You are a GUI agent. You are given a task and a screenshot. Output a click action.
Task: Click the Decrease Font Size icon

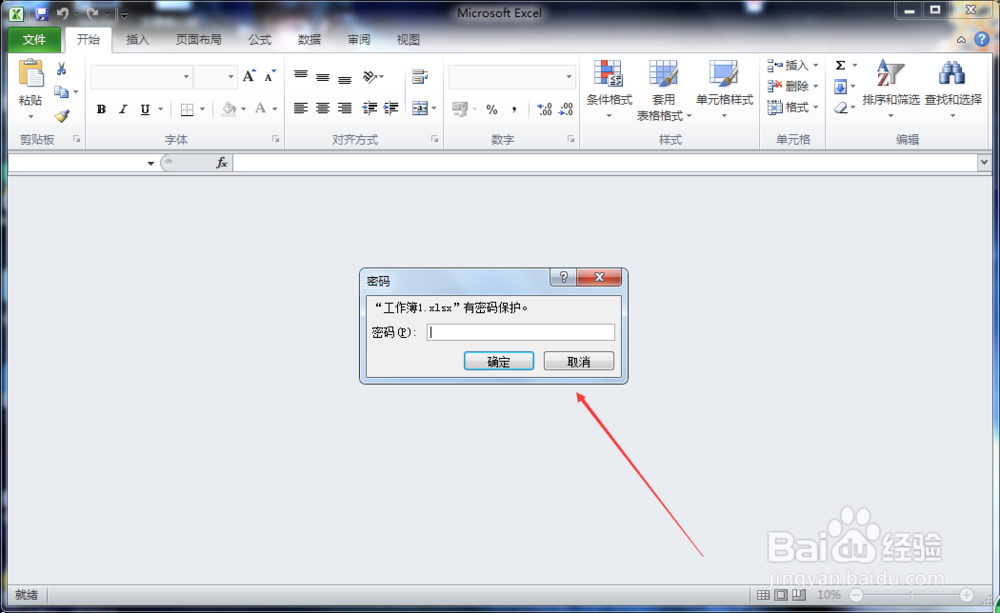point(270,77)
